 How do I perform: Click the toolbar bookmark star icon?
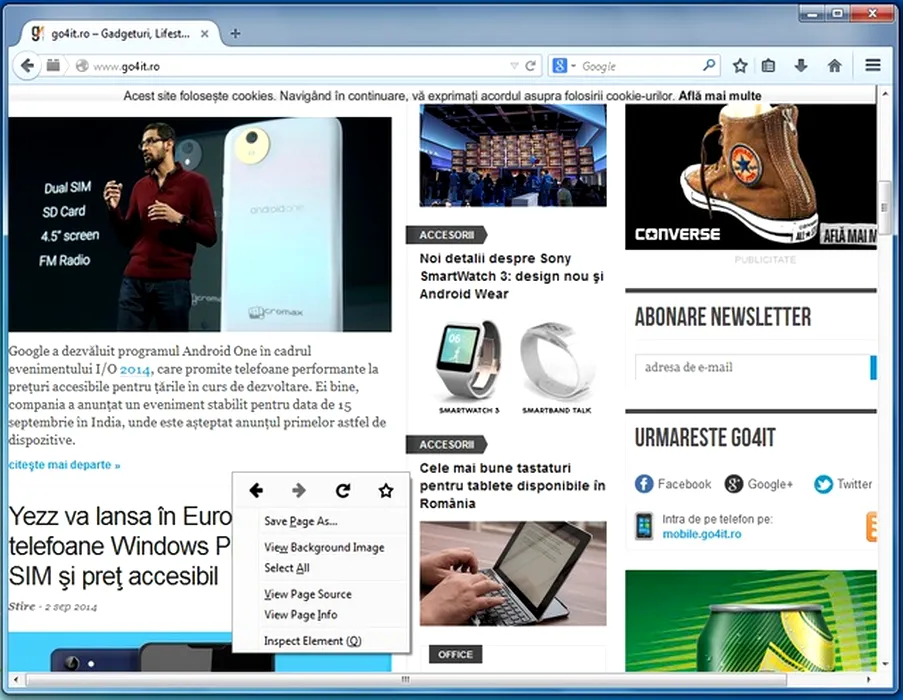(x=739, y=66)
